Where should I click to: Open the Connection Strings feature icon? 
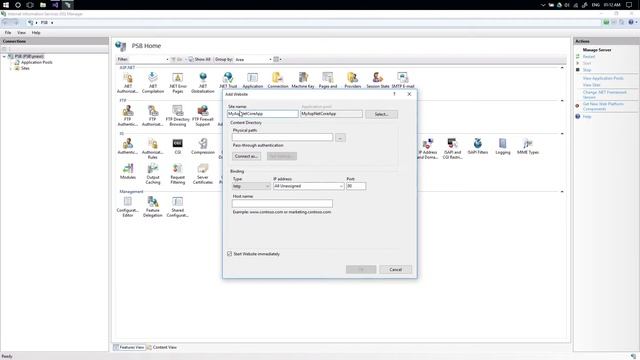pyautogui.click(x=278, y=80)
